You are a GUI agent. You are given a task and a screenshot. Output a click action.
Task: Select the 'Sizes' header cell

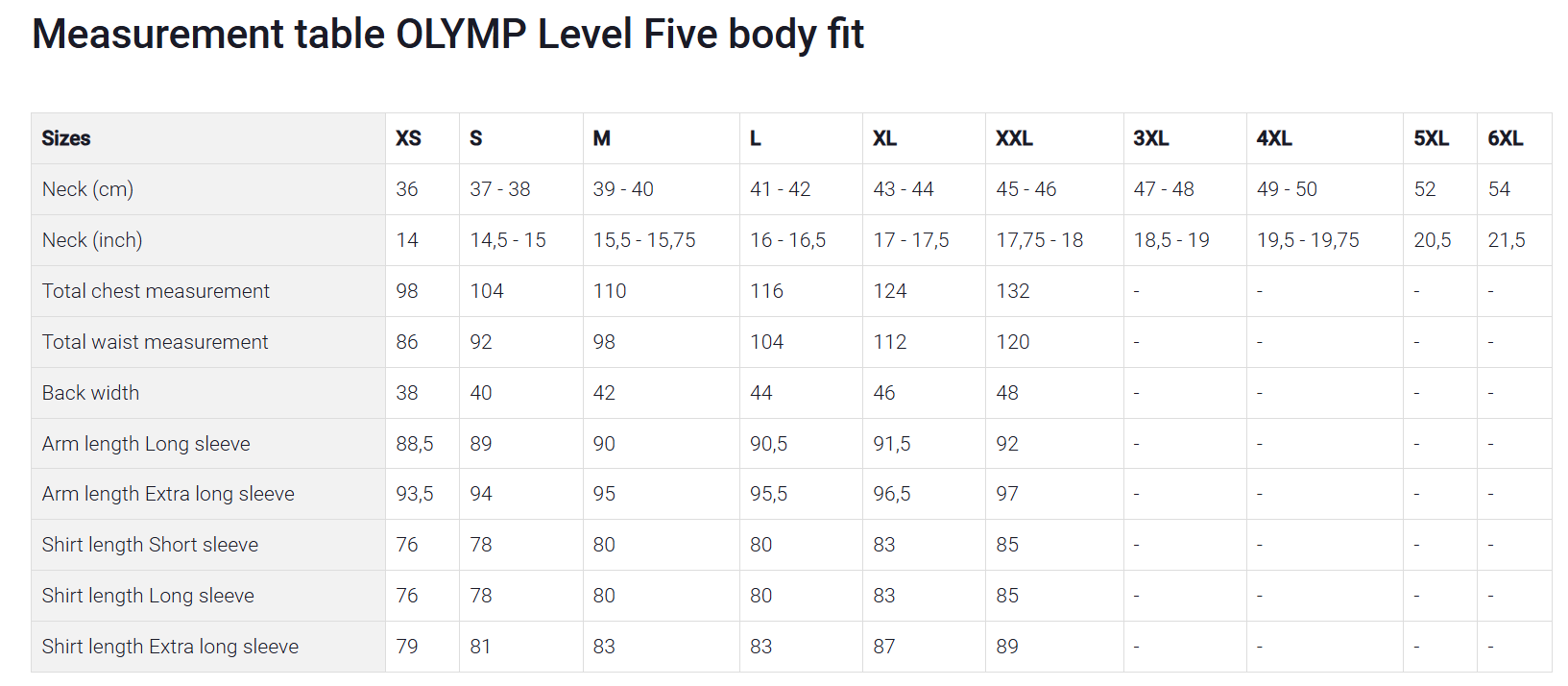coord(66,138)
